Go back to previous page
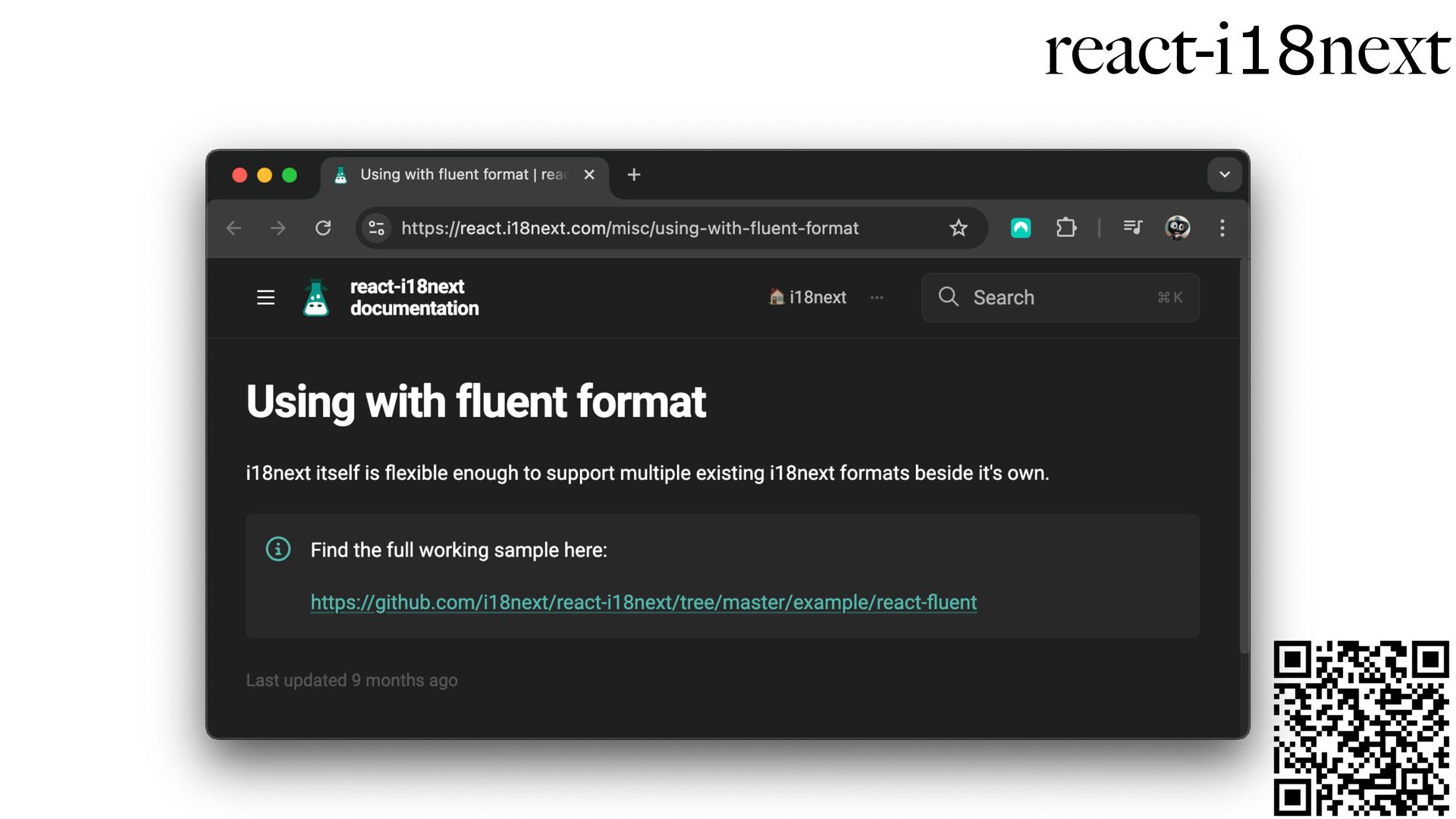This screenshot has height=819, width=1456. [x=234, y=228]
